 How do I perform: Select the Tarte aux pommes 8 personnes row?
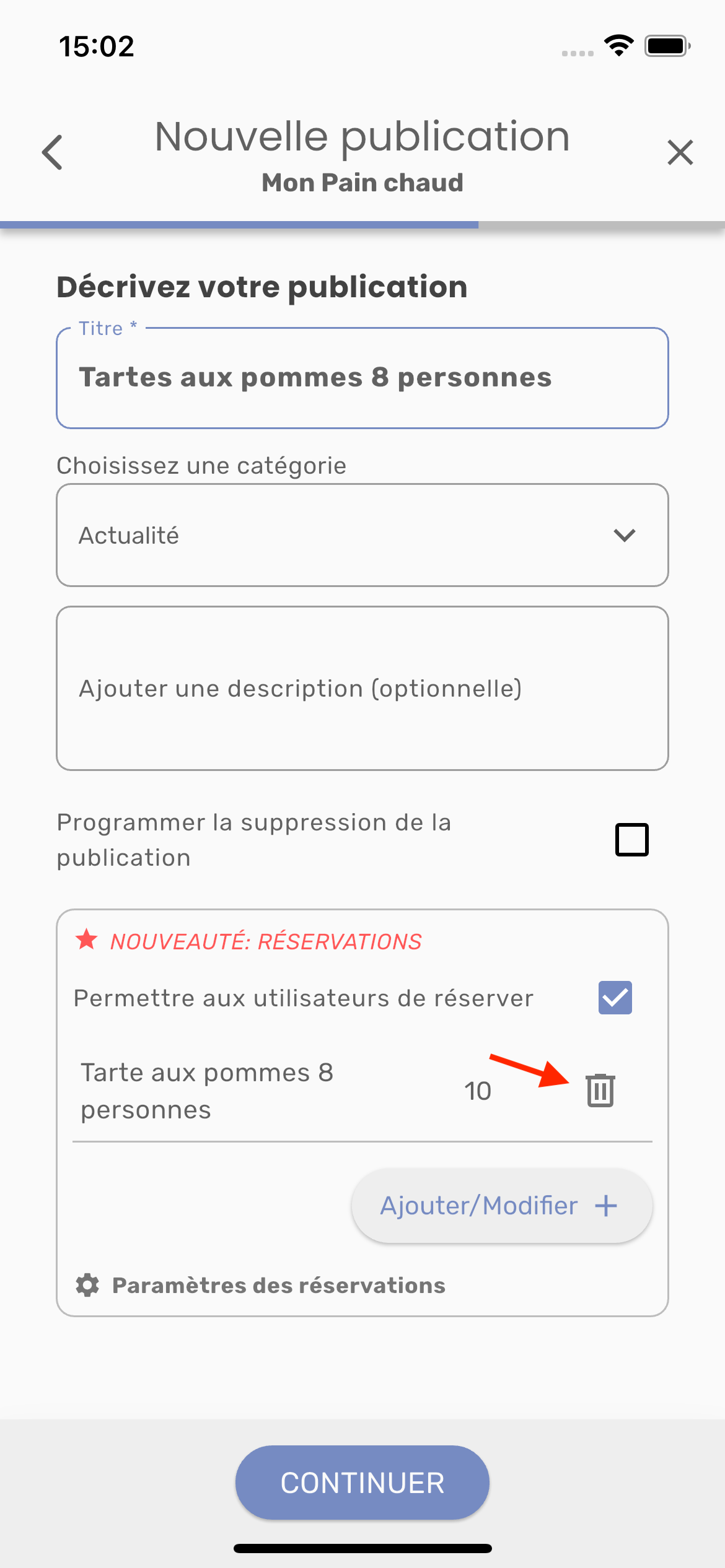pyautogui.click(x=362, y=1091)
